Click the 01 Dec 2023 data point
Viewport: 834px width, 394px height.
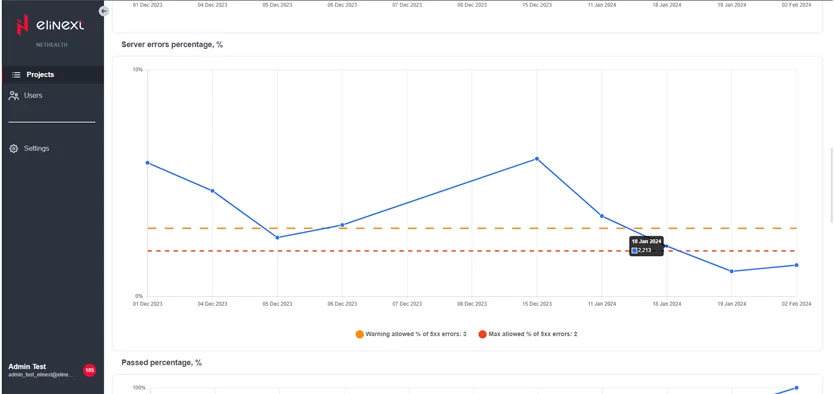point(147,163)
